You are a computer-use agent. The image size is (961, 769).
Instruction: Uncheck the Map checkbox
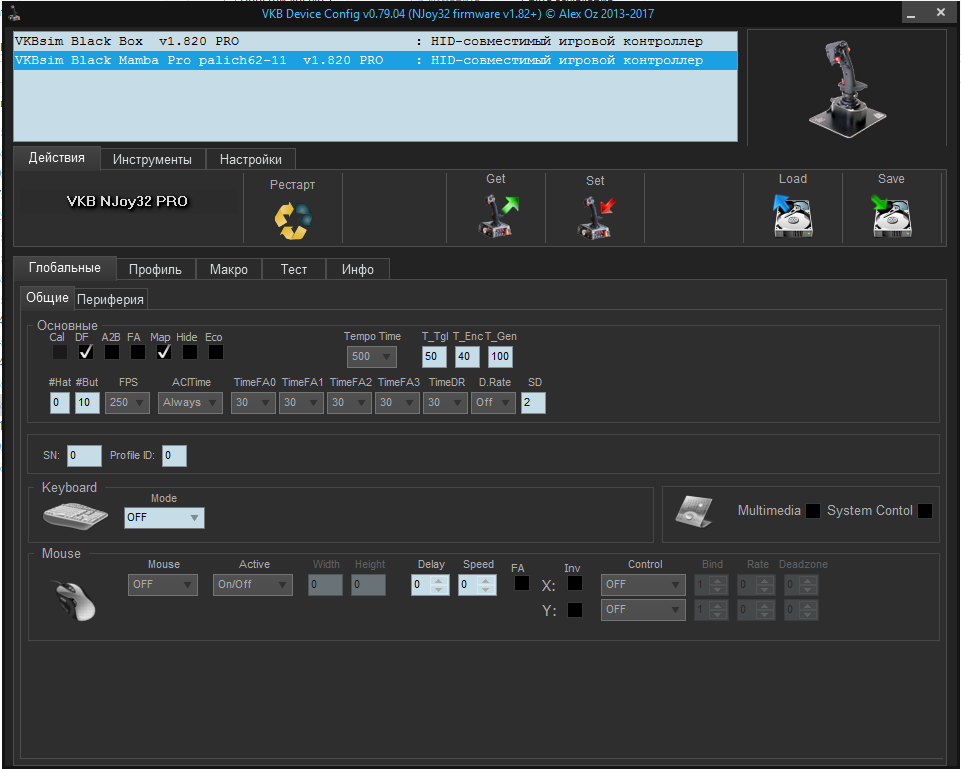click(x=164, y=352)
